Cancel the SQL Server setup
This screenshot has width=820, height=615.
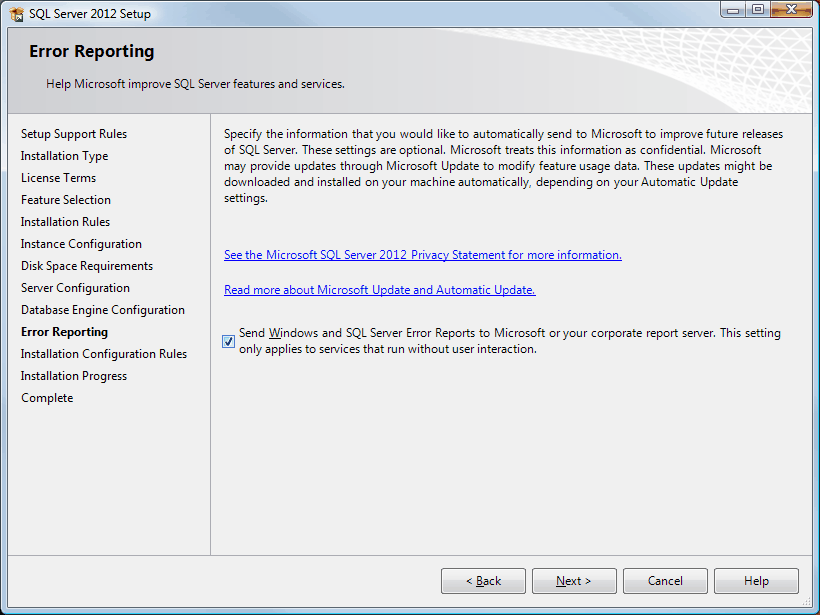[x=665, y=581]
